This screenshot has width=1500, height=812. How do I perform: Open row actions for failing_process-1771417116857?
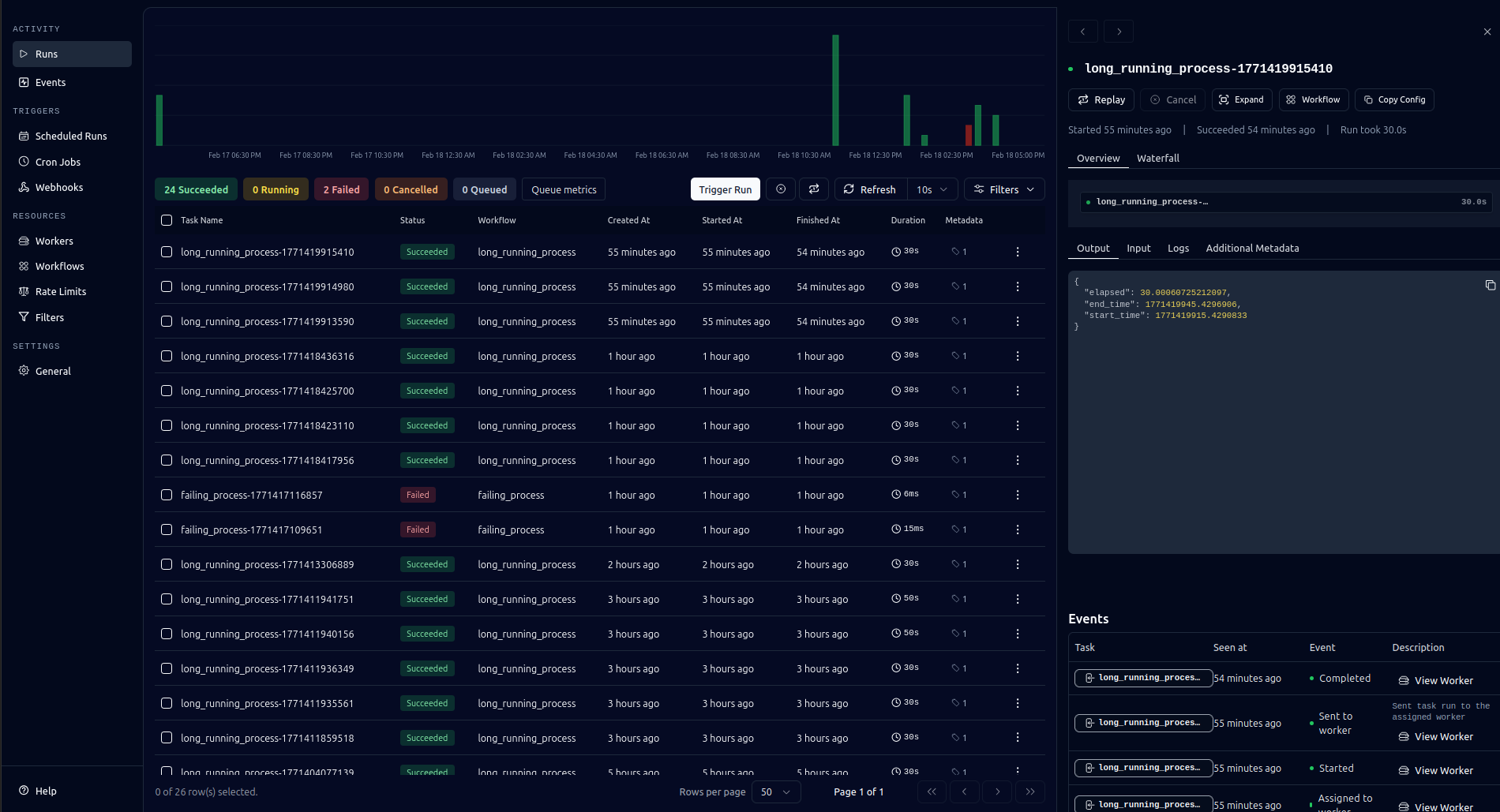[x=1017, y=495]
